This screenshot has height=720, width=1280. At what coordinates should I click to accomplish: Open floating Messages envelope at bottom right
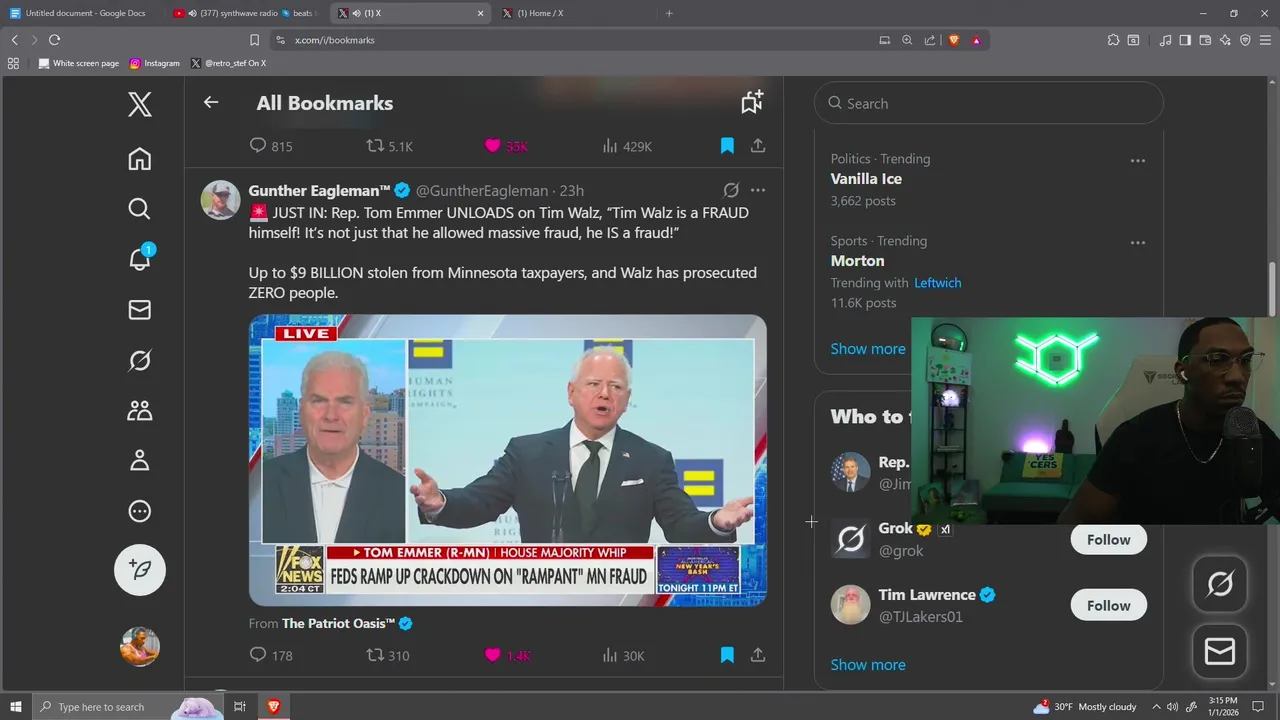(x=1220, y=652)
